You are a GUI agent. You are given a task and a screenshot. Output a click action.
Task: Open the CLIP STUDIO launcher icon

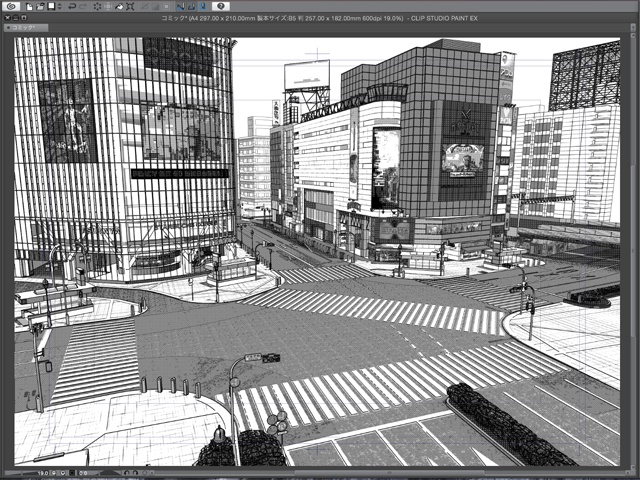pos(11,6)
